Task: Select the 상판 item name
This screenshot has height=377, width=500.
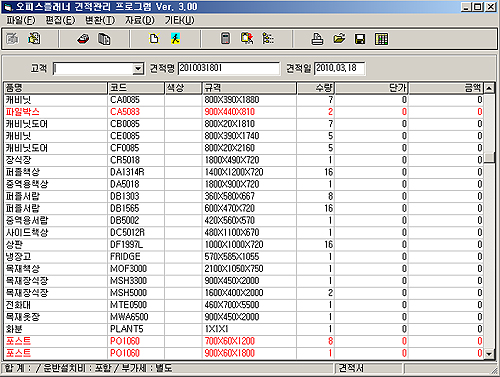Action: tap(14, 245)
